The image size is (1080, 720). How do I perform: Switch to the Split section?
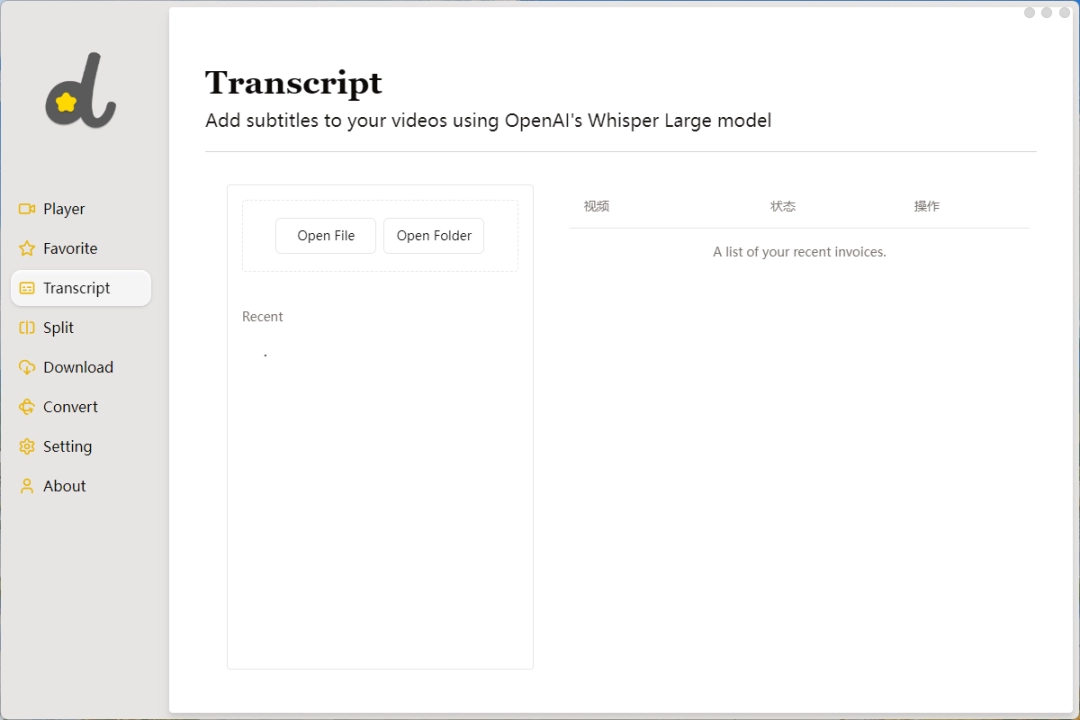(60, 327)
